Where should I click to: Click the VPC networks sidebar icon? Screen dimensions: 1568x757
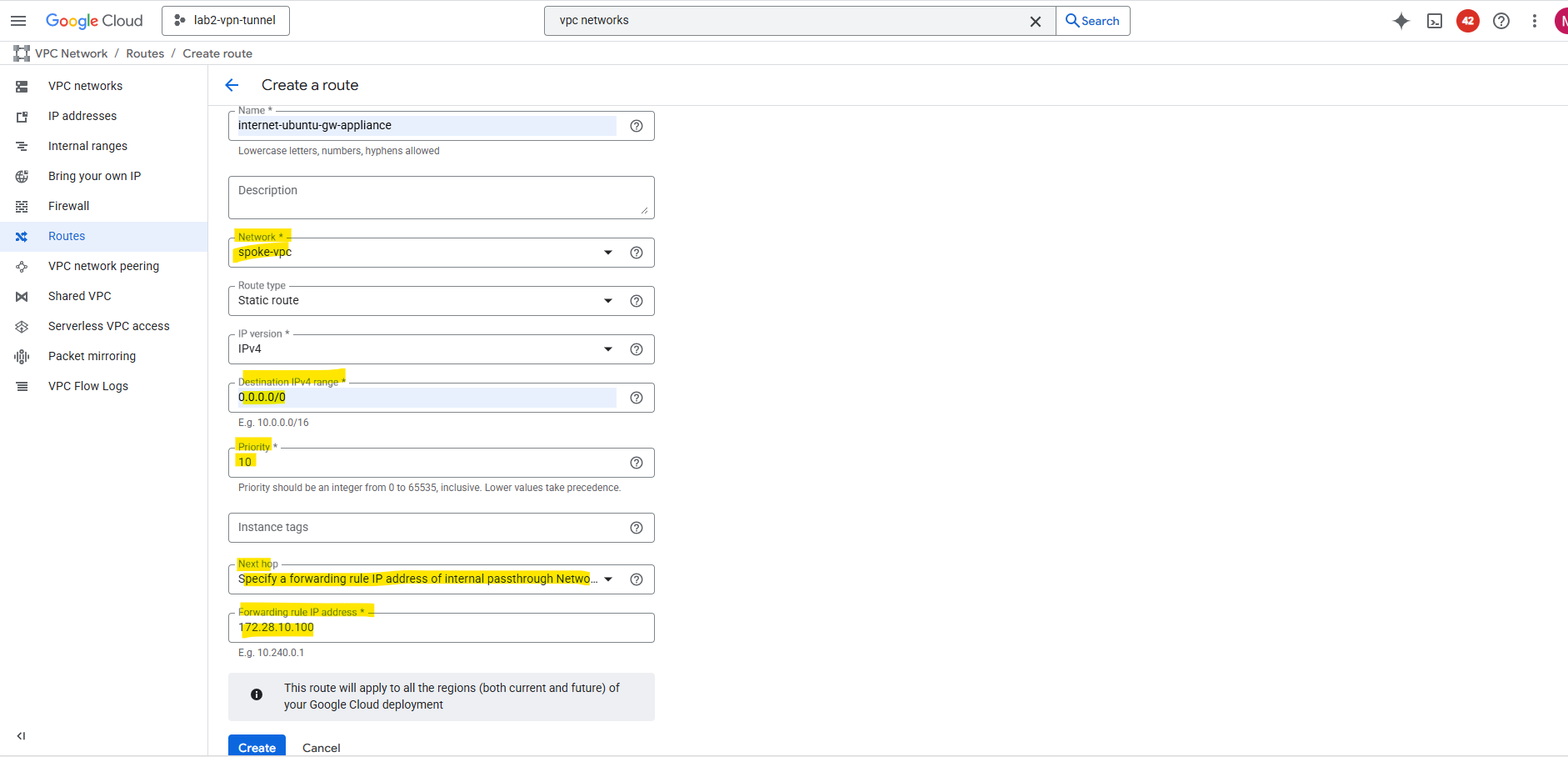(22, 87)
